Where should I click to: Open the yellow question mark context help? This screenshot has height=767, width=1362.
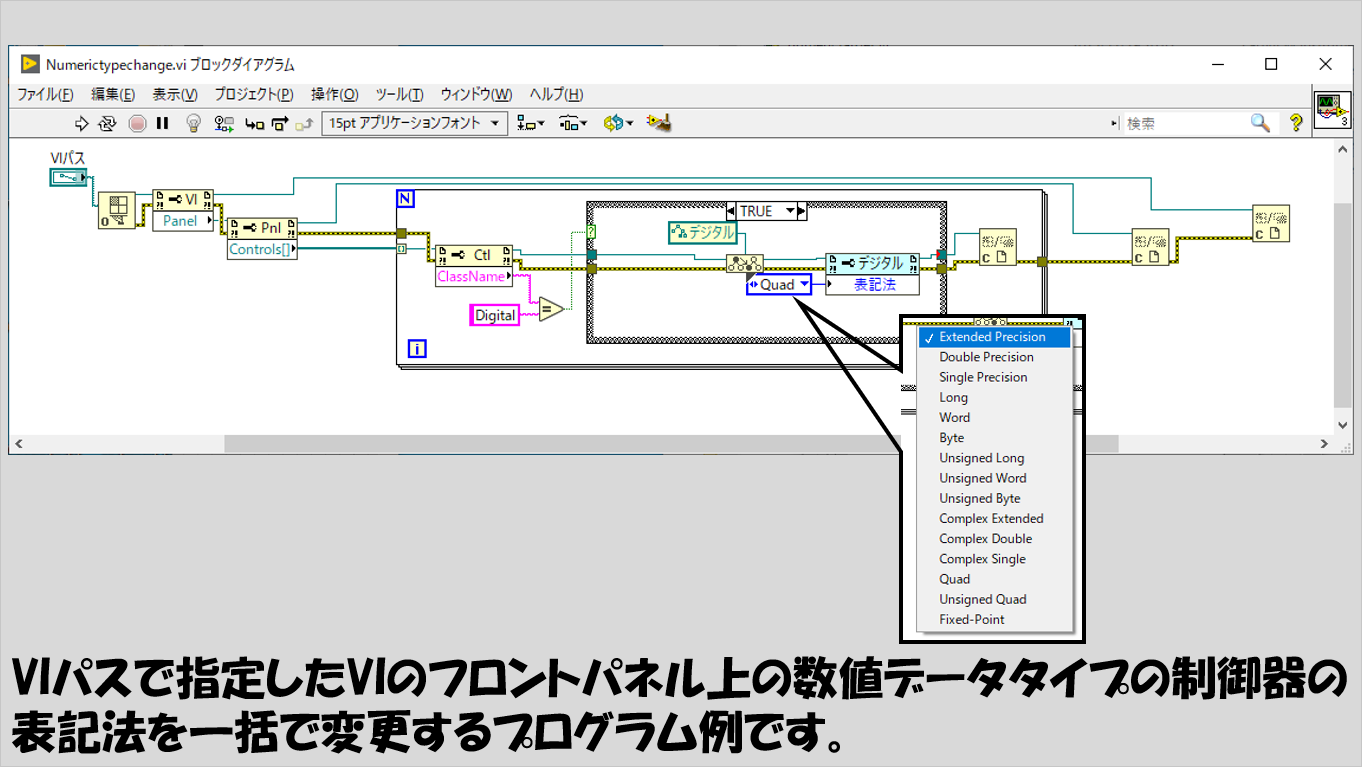pos(1296,123)
